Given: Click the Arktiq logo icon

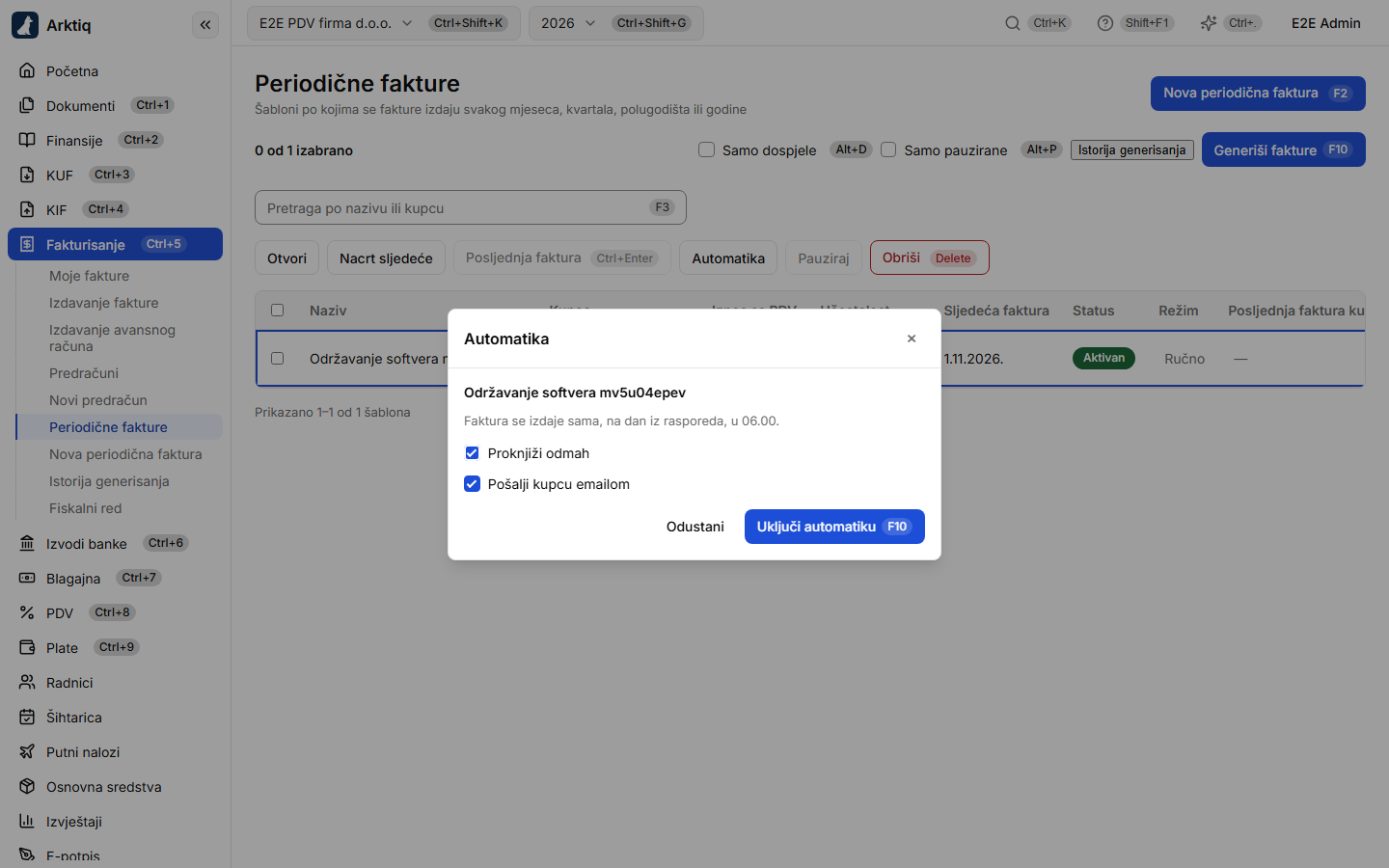Looking at the screenshot, I should tap(25, 25).
